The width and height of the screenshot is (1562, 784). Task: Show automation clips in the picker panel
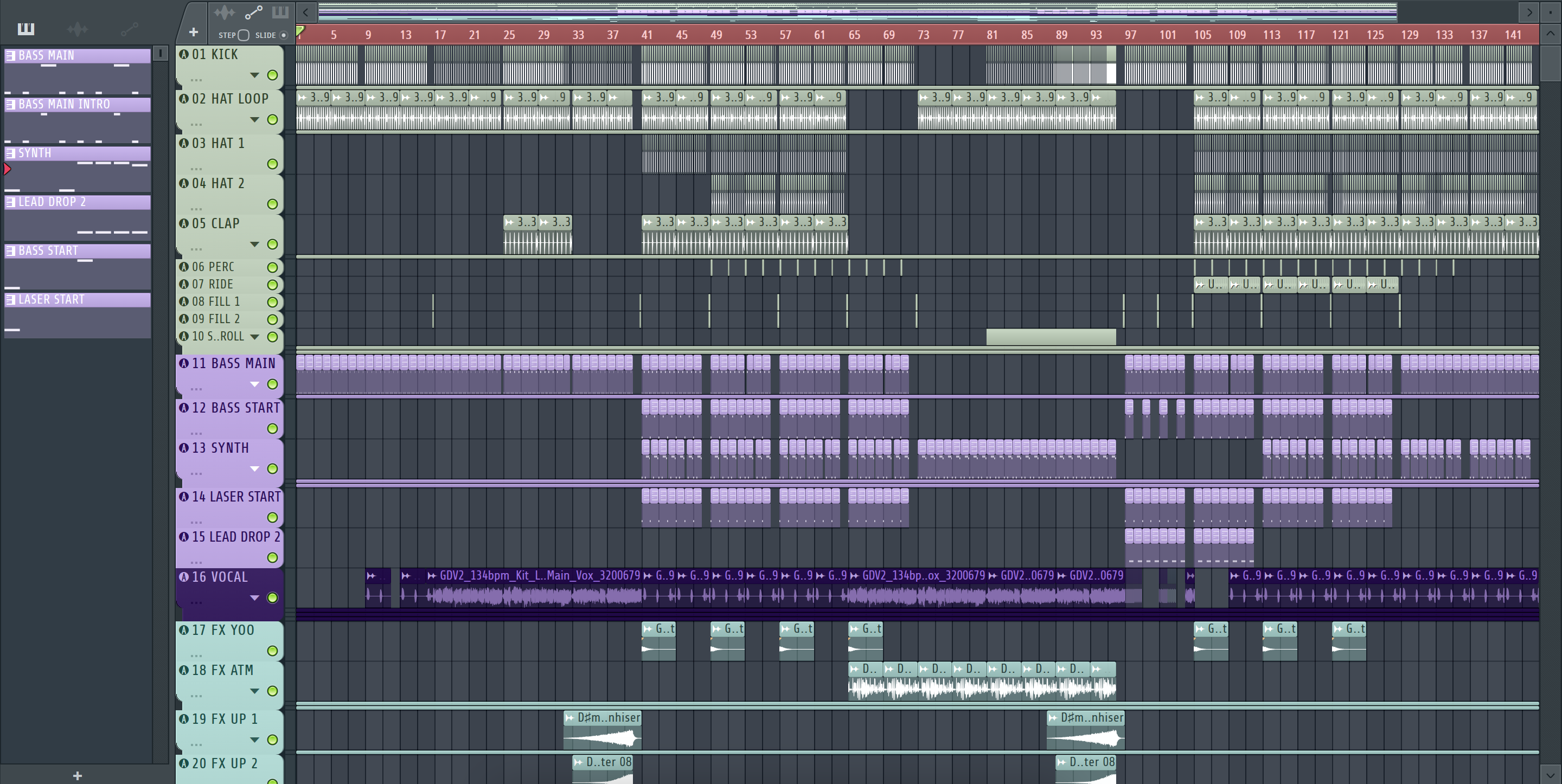tap(129, 29)
